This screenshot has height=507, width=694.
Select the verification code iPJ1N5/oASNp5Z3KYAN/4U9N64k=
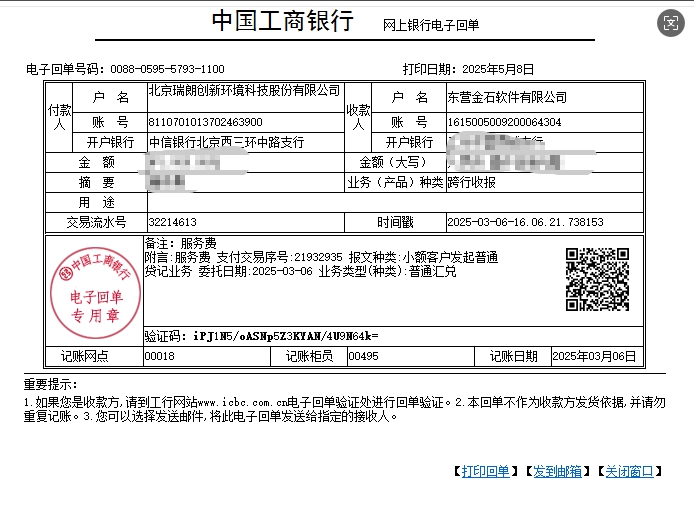tap(286, 336)
